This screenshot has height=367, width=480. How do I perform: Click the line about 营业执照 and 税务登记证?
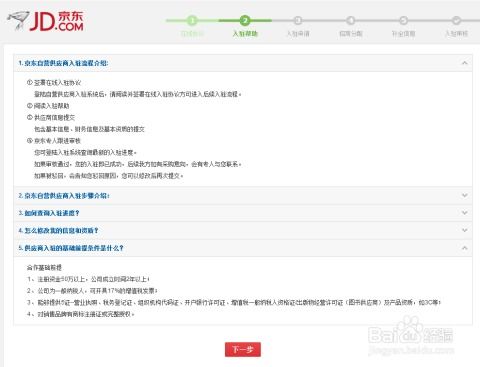[x=234, y=302]
